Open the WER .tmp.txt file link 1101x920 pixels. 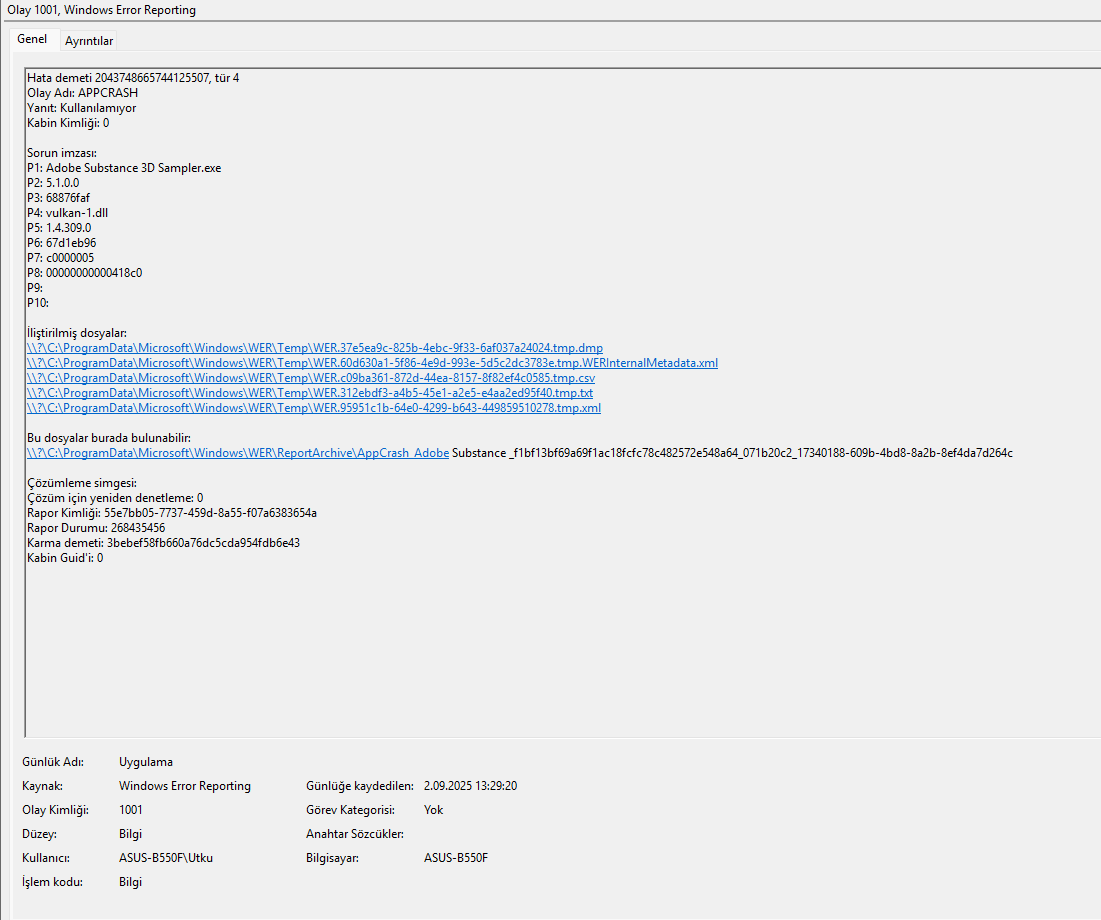coord(310,393)
